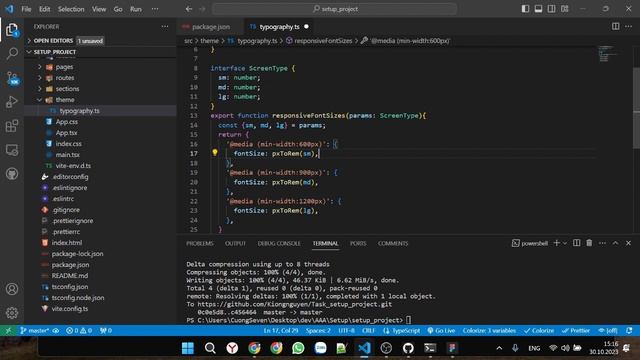640x360 pixels.
Task: Click the master branch in status bar
Action: (x=35, y=330)
